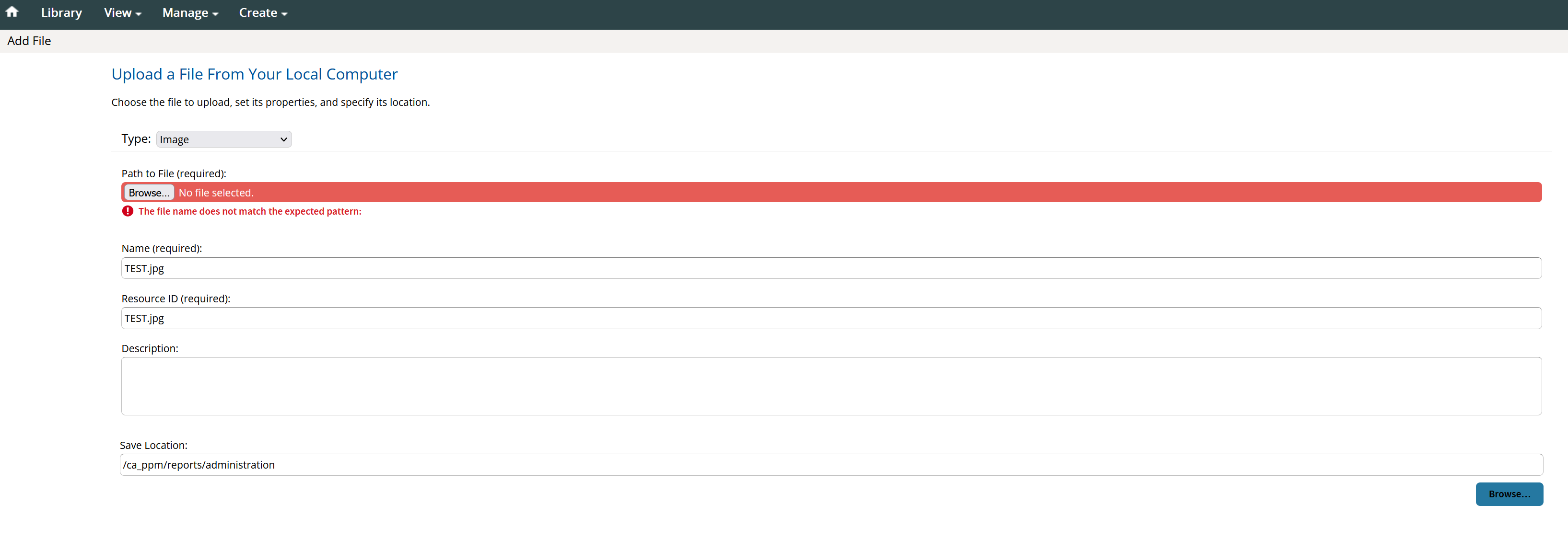Viewport: 1568px width, 539px height.
Task: Open the Create dropdown menu
Action: tap(263, 13)
